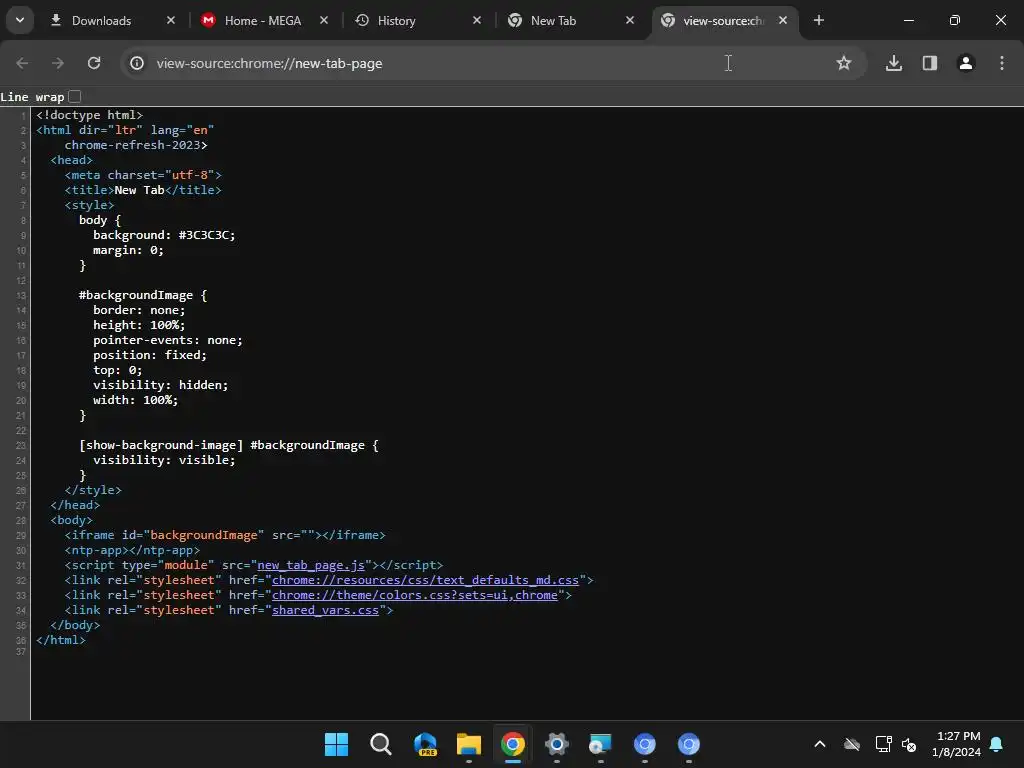Click the 'background: #3C3C3C;' line

(164, 235)
